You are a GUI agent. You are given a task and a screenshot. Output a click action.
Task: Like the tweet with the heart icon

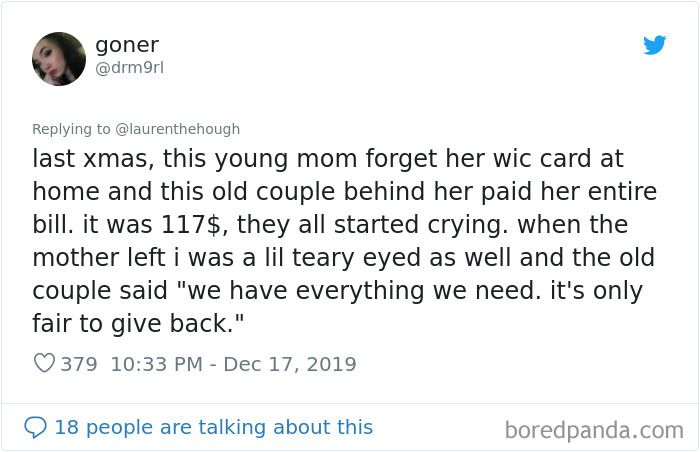[x=44, y=364]
